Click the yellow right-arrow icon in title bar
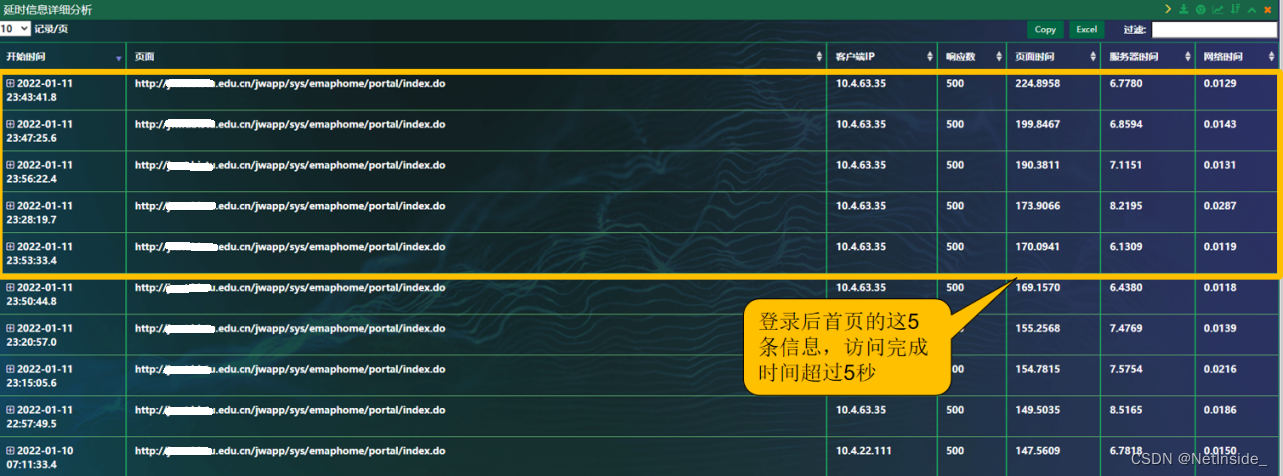The height and width of the screenshot is (476, 1283). coord(1168,9)
